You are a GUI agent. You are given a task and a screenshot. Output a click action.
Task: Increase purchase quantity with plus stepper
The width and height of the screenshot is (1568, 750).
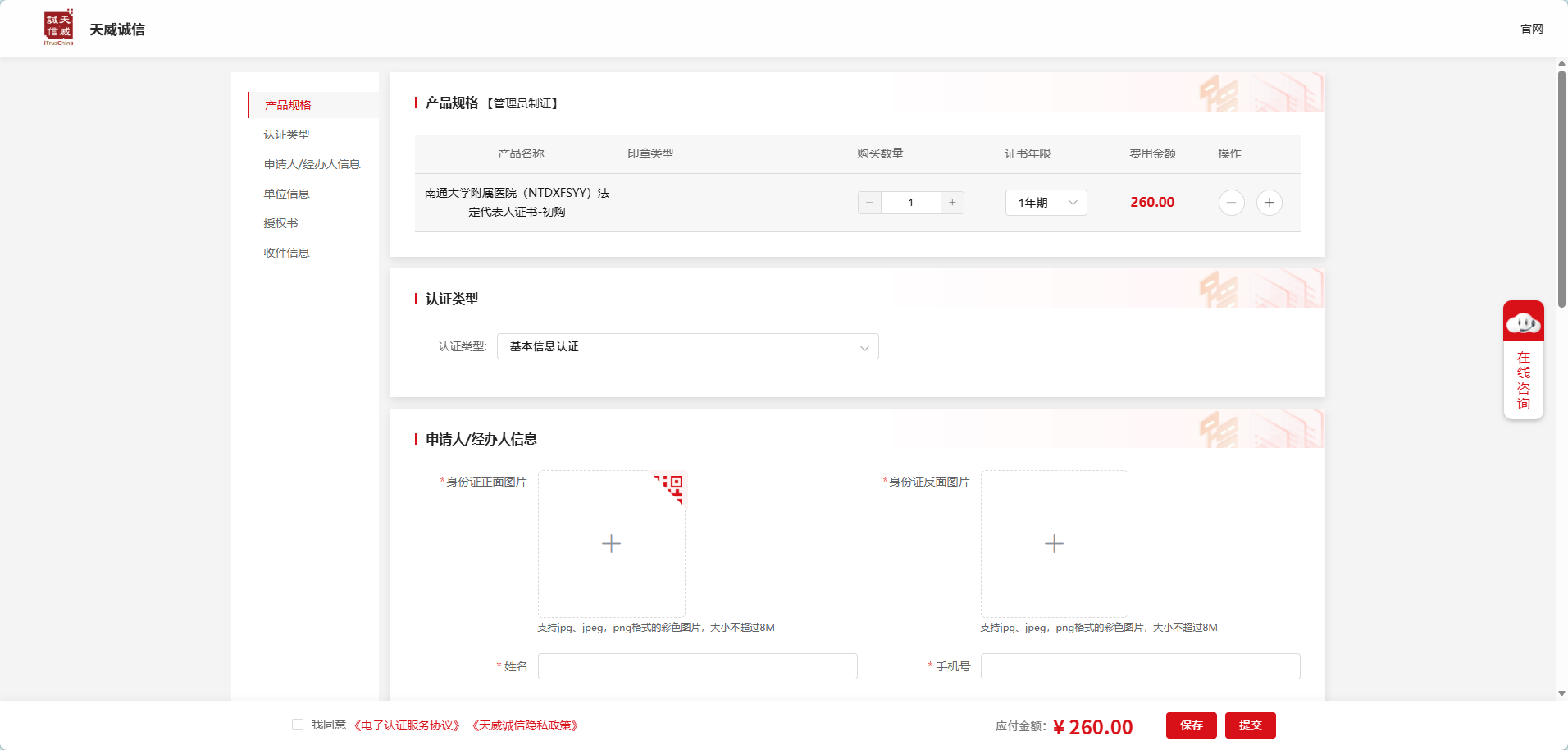click(952, 203)
